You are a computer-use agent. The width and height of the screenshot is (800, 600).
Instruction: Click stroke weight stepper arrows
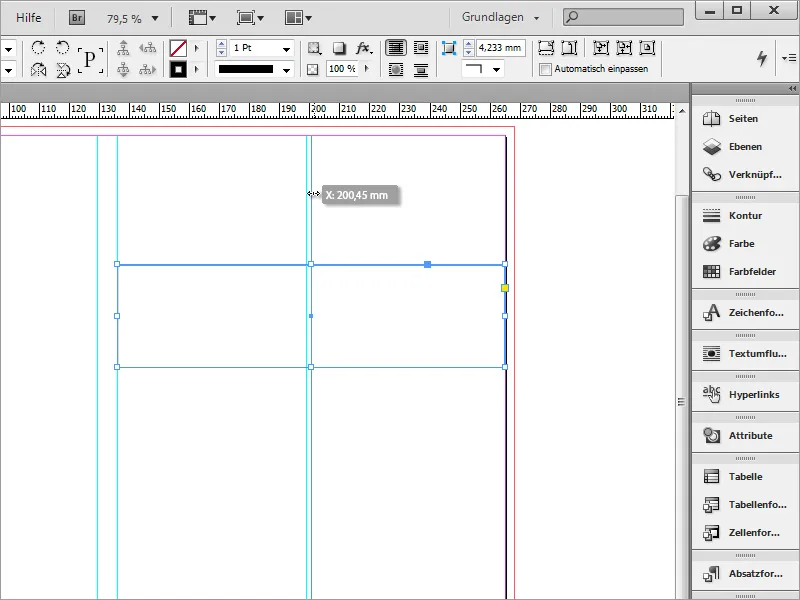coord(221,48)
